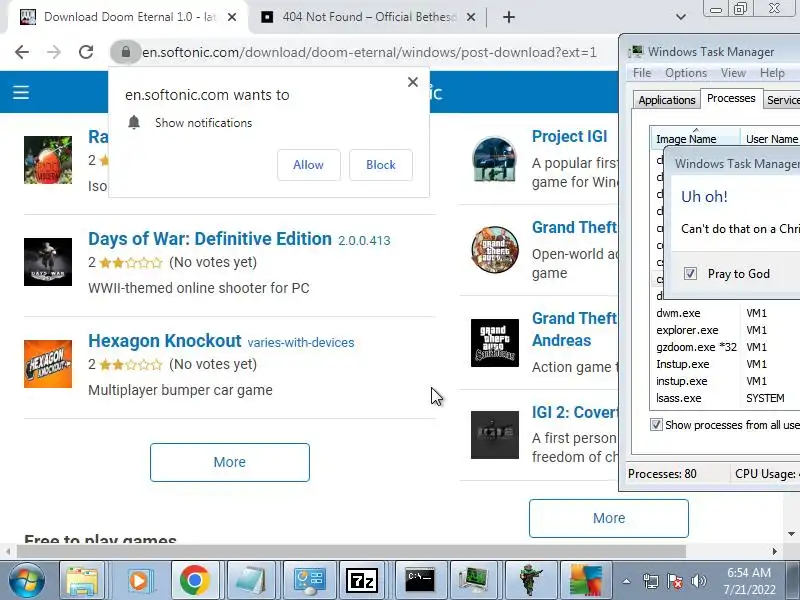This screenshot has height=600, width=800.
Task: Sort by Image Name column header
Action: coord(695,139)
